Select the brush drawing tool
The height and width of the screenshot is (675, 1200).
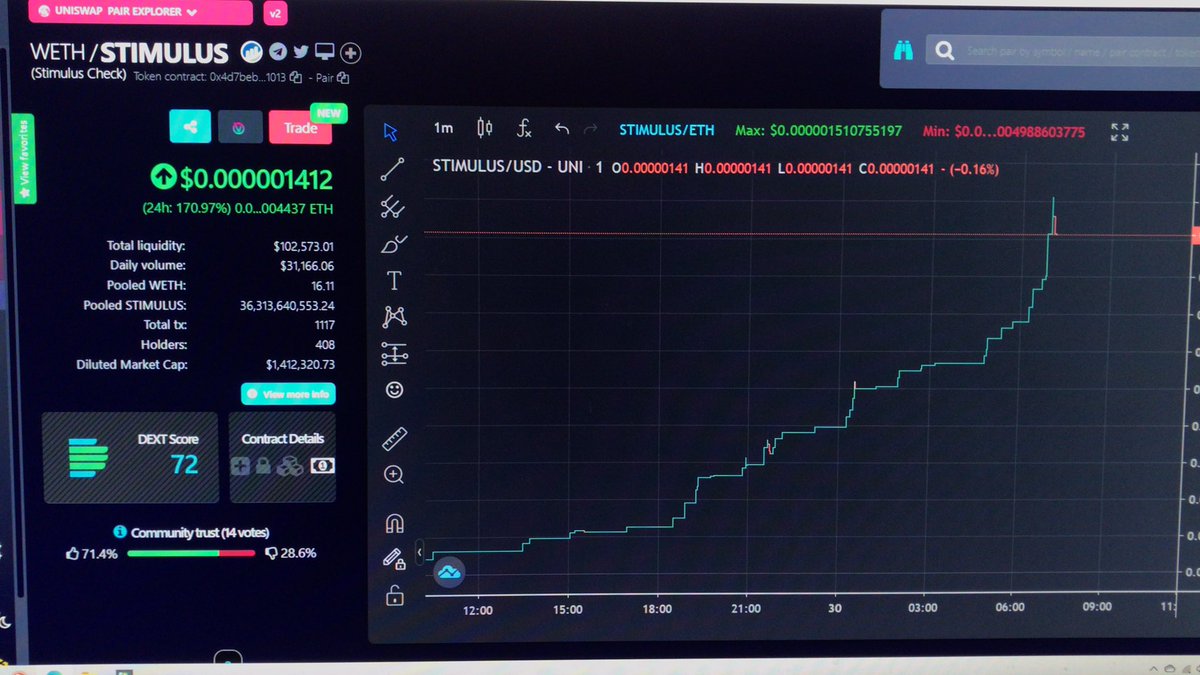click(x=394, y=243)
